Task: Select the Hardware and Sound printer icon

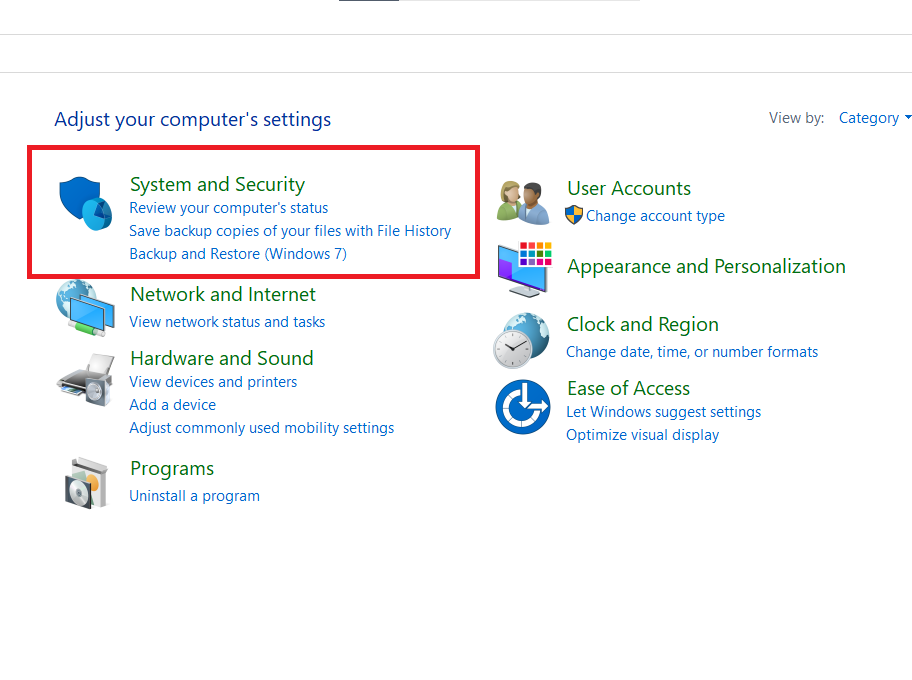Action: point(85,380)
